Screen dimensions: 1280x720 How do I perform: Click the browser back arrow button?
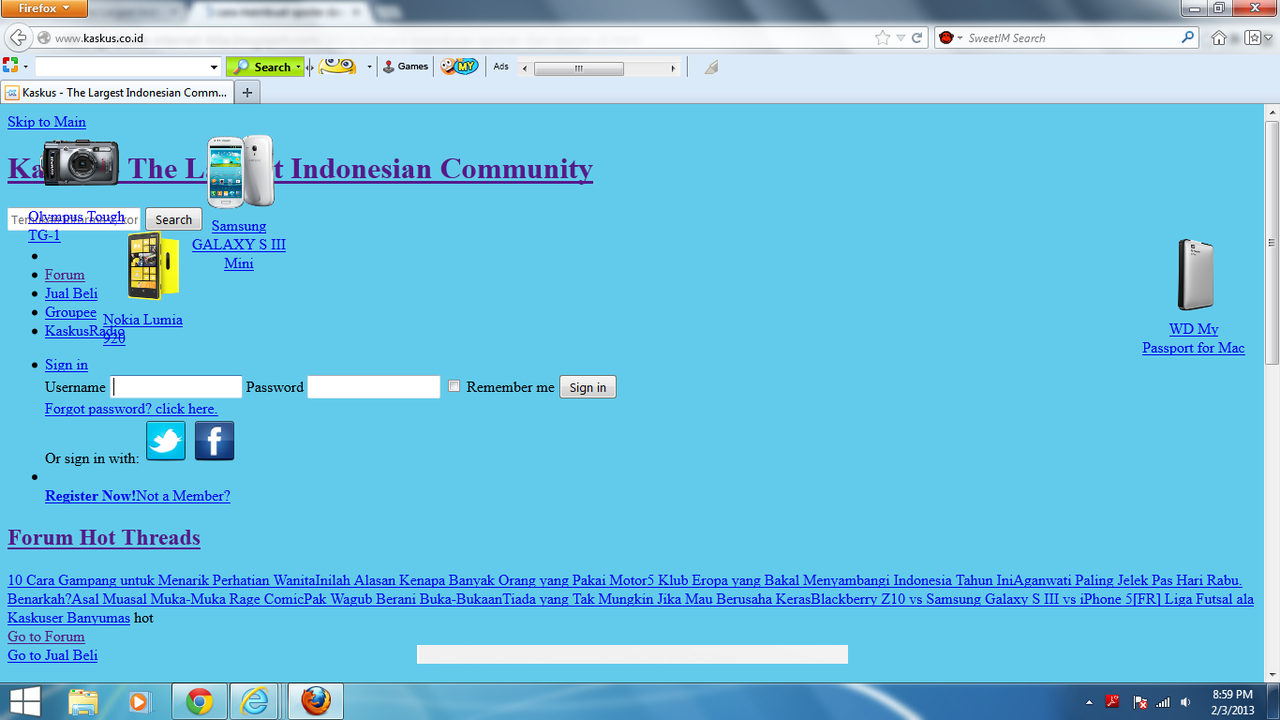18,38
